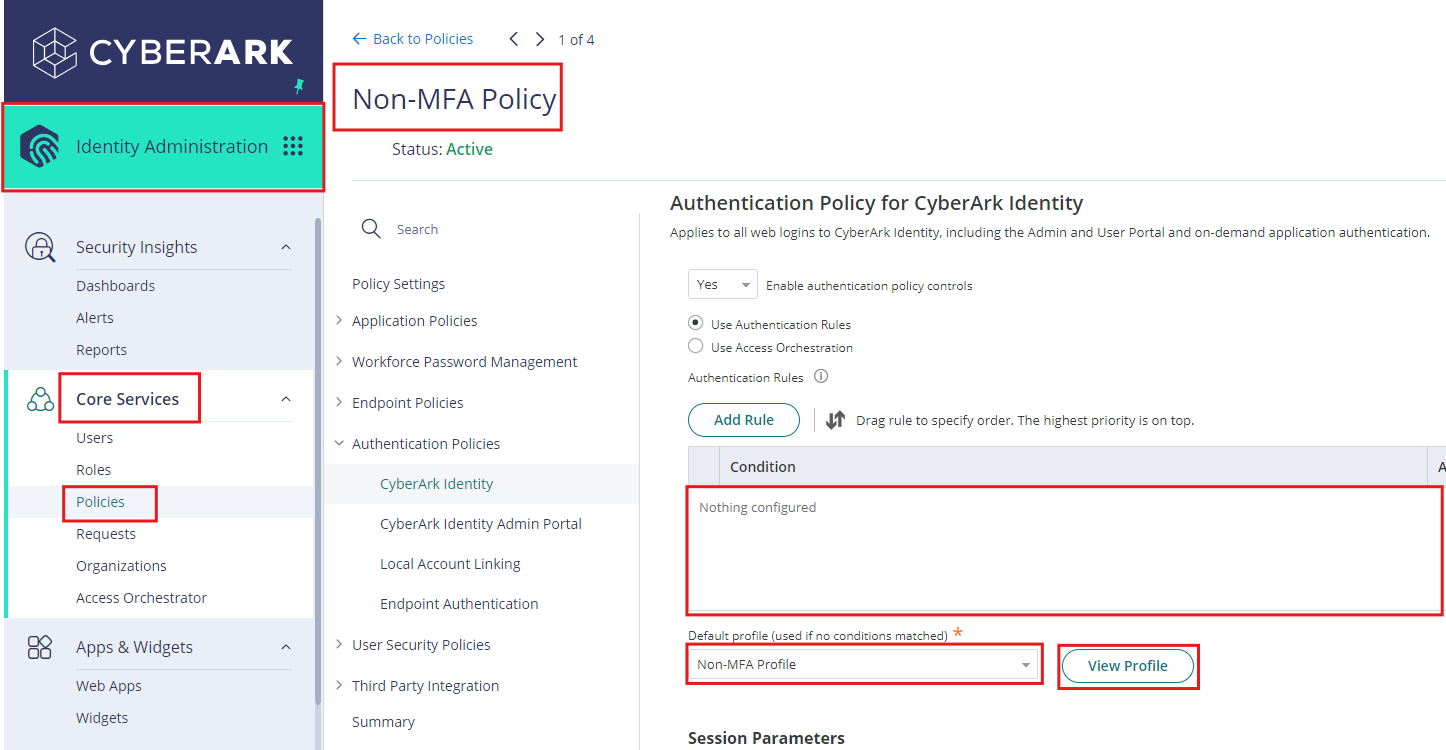Select the Use Authentication Rules radio button
The image size is (1446, 750).
(x=695, y=324)
